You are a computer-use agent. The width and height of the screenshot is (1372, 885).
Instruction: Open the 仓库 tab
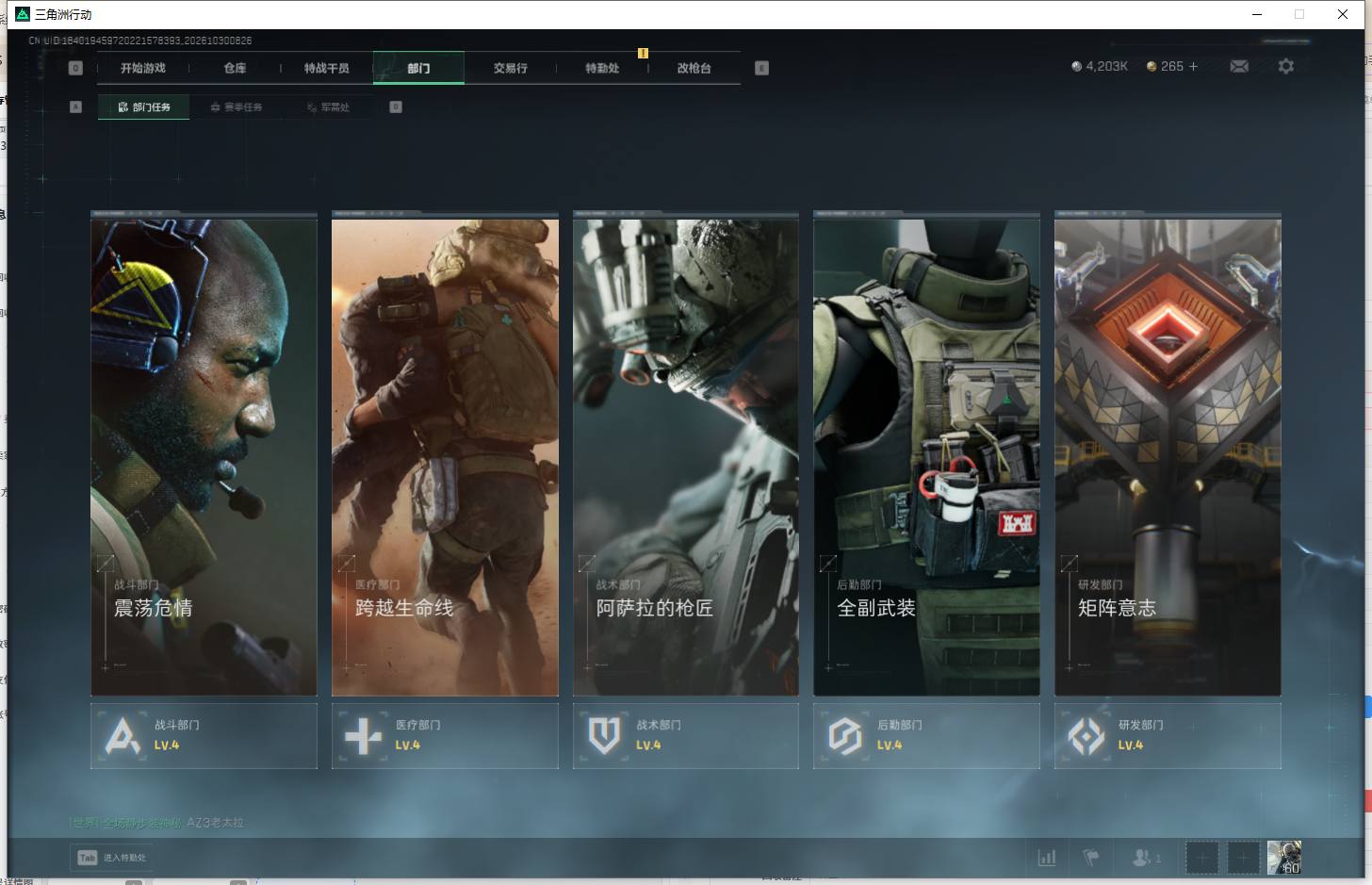coord(235,68)
